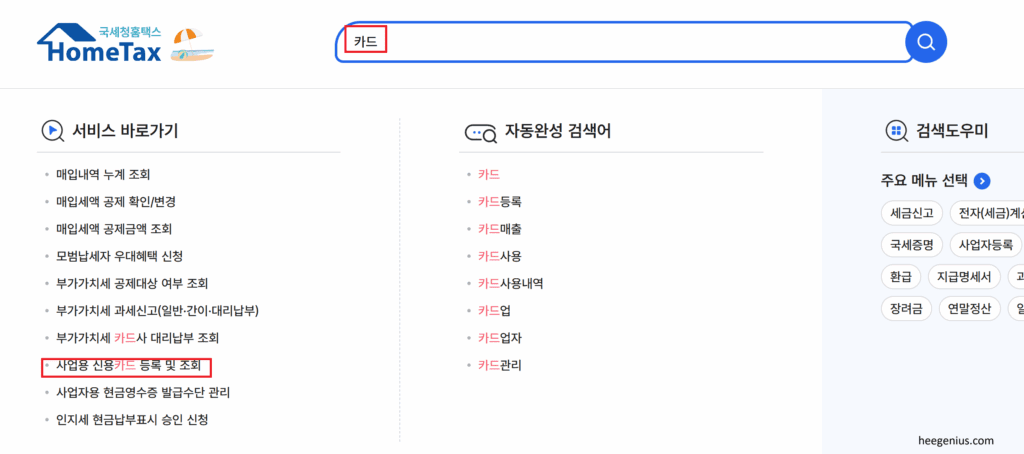This screenshot has width=1024, height=454.
Task: Expand 주요 메뉴 선택 with the blue arrow
Action: click(x=982, y=181)
